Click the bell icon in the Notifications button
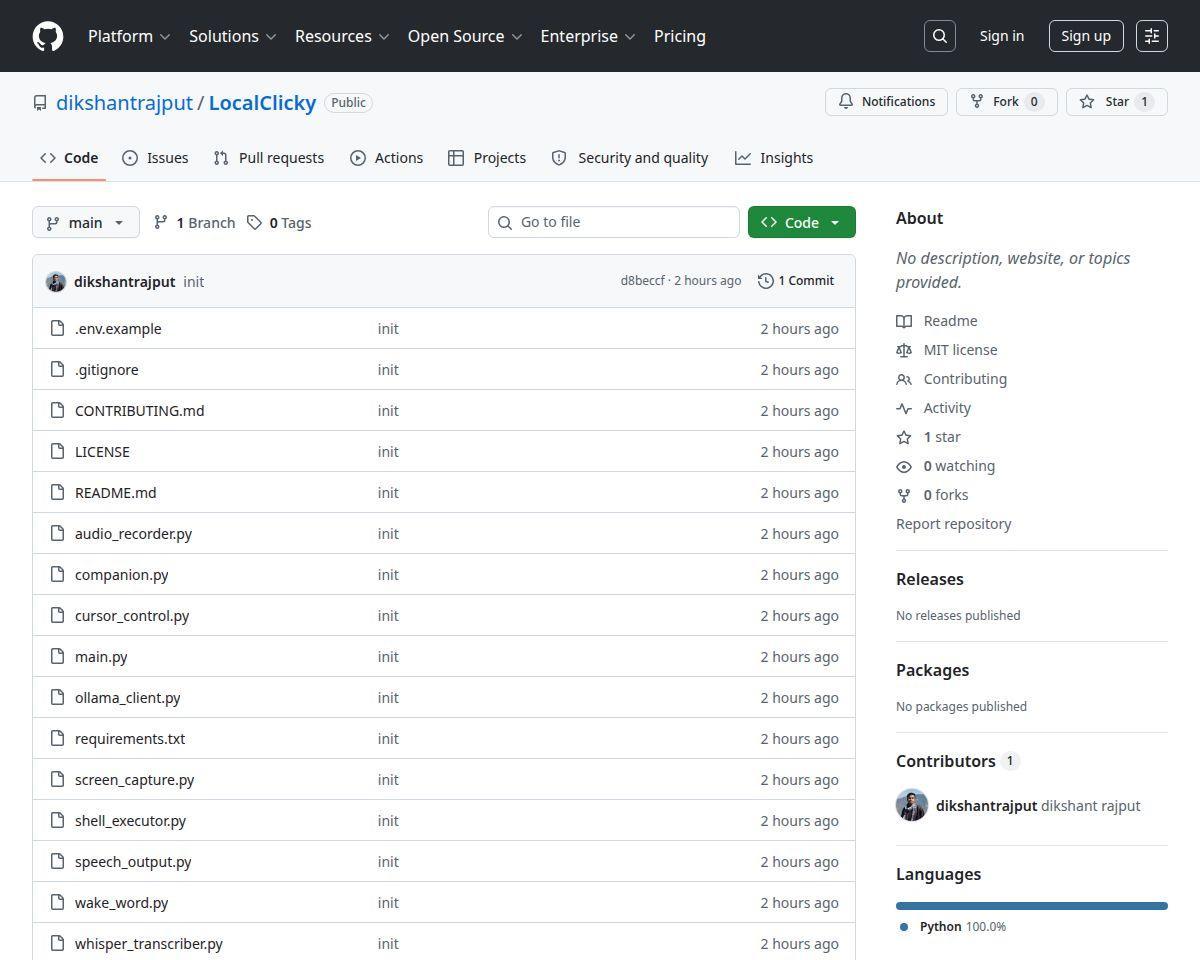1200x960 pixels. 846,102
